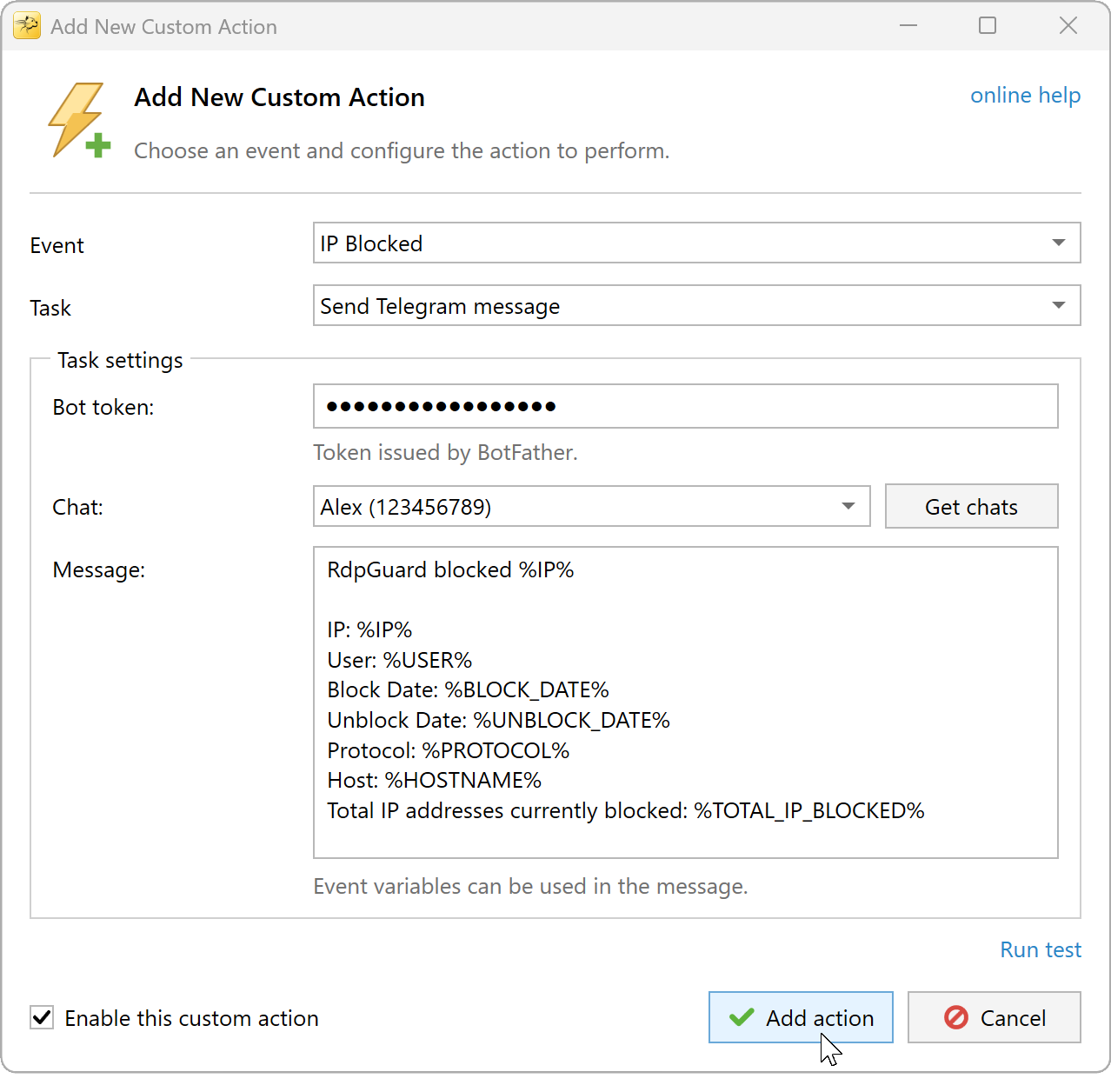Viewport: 1111px width, 1092px height.
Task: Click the "Token issued by BotFather." hint text
Action: [445, 452]
